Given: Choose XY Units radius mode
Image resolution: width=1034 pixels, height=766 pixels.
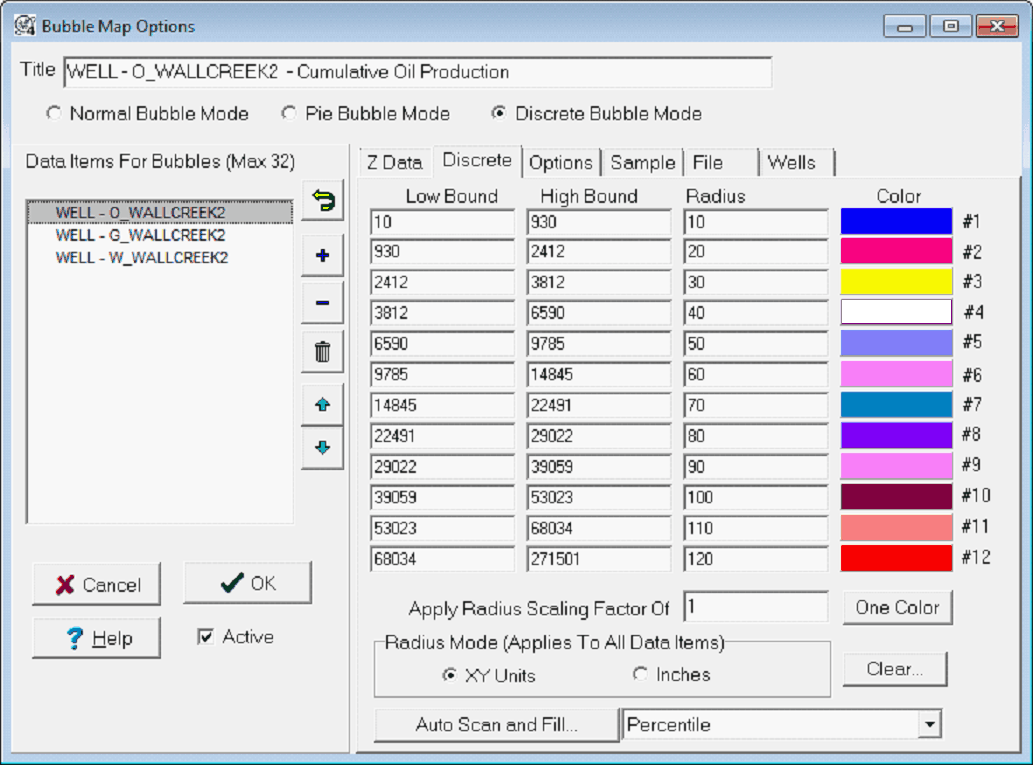Looking at the screenshot, I should 450,675.
